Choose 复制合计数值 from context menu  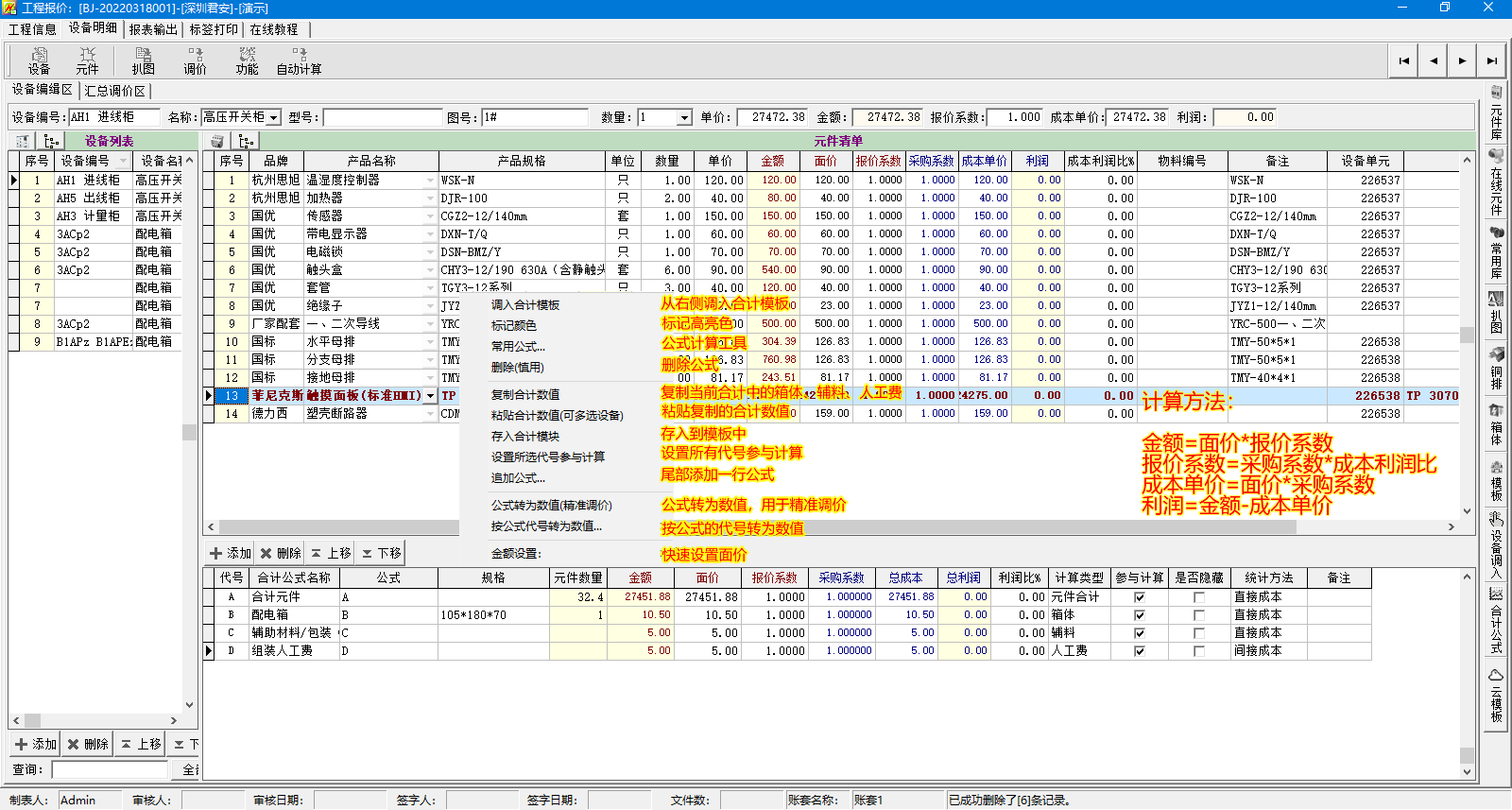(525, 394)
